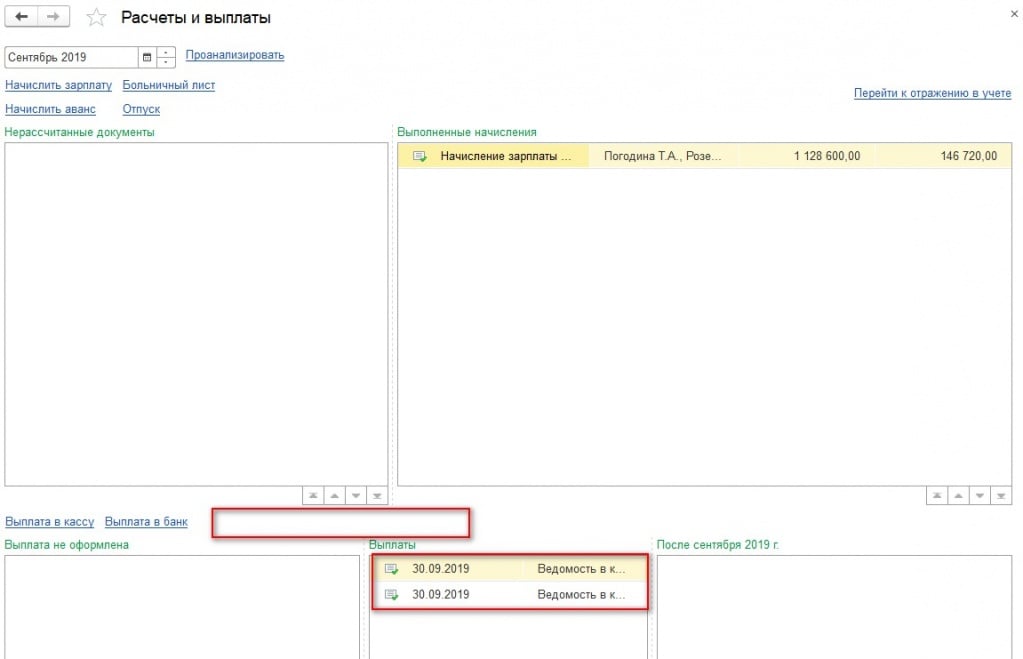Click the Выплата в банк link

pos(146,521)
